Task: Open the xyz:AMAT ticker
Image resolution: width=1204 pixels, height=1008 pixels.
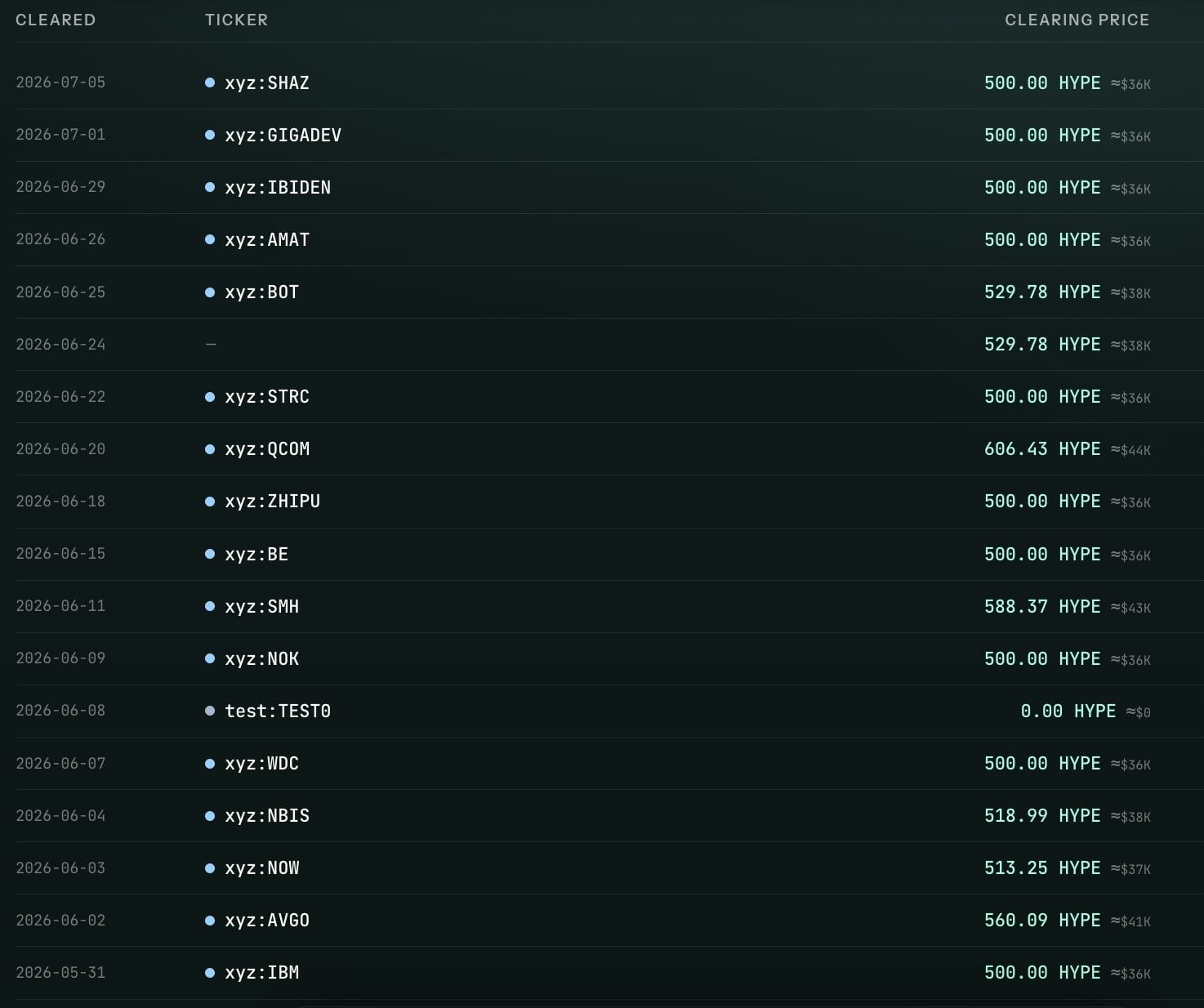Action: (267, 240)
